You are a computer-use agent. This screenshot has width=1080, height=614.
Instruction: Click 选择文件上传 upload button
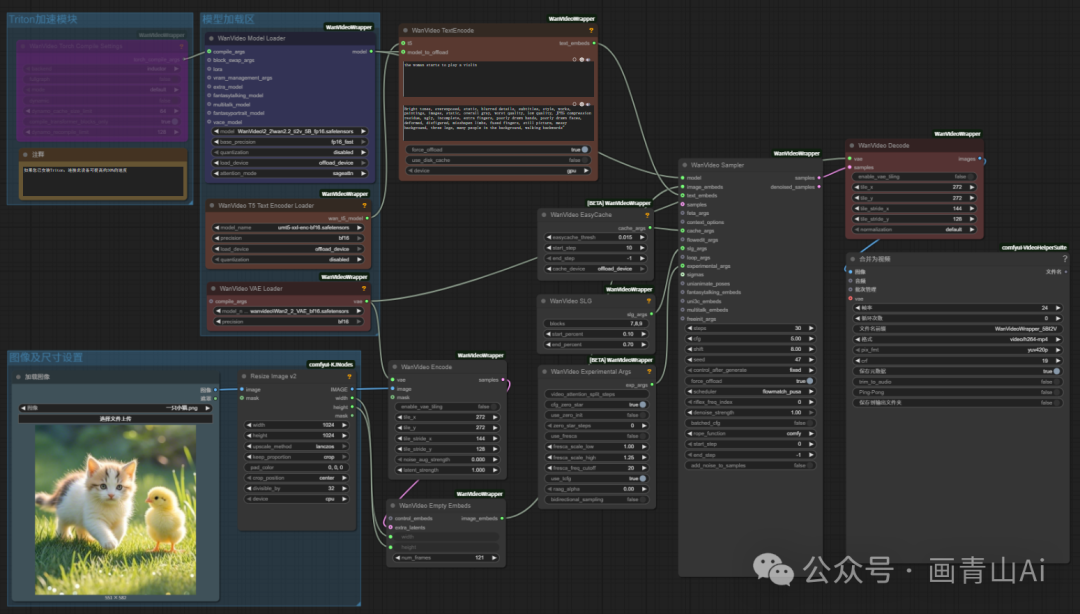[x=115, y=418]
